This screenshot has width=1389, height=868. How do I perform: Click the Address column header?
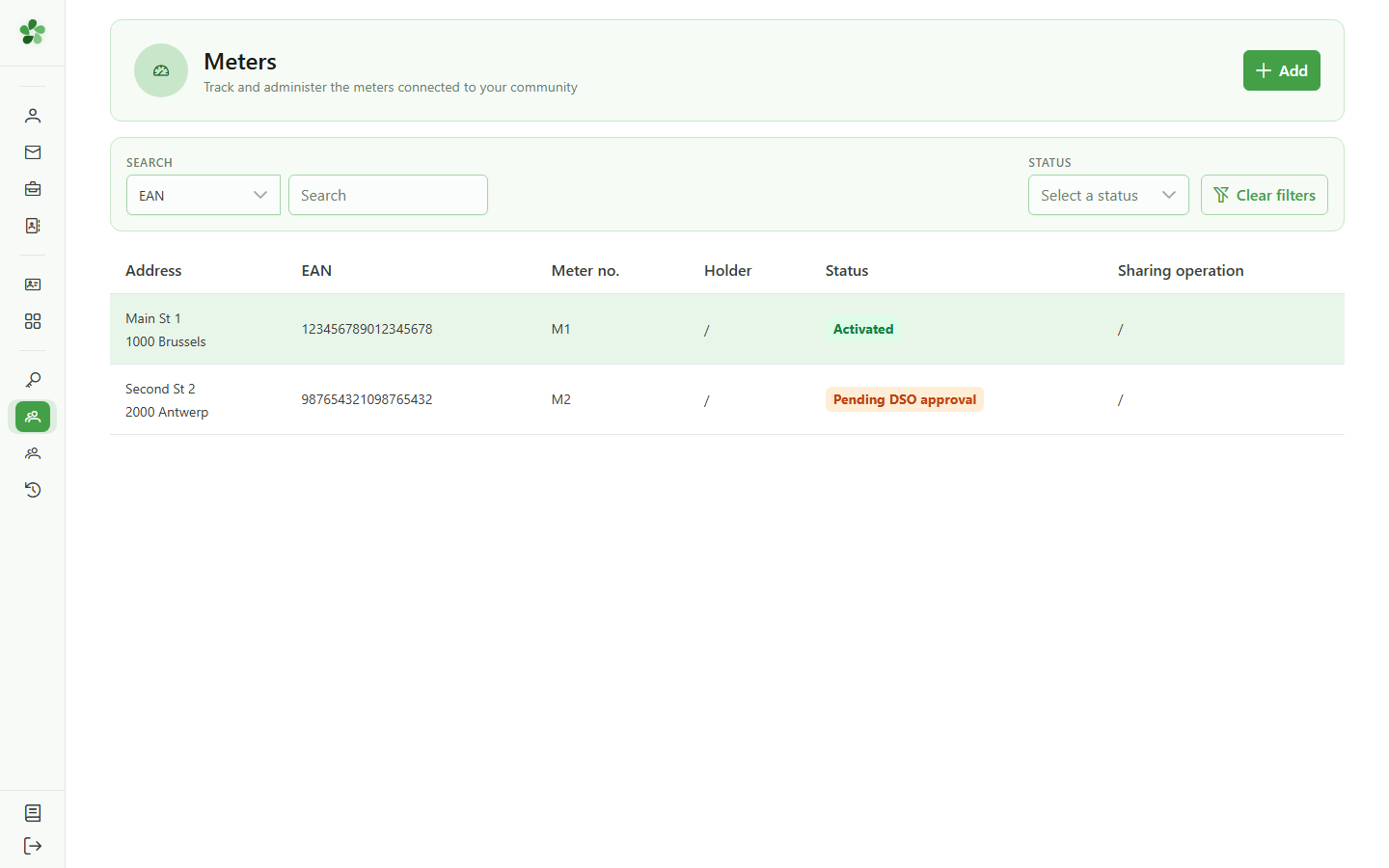pos(153,271)
